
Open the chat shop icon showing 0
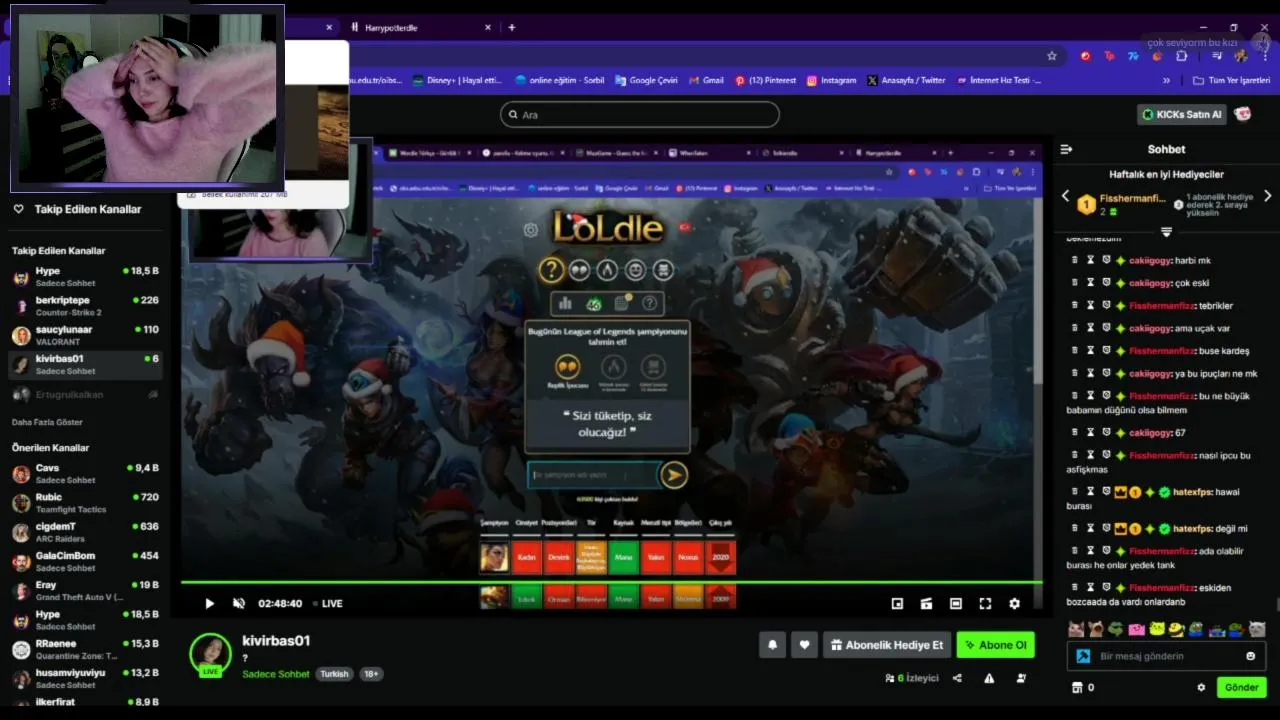(1082, 687)
